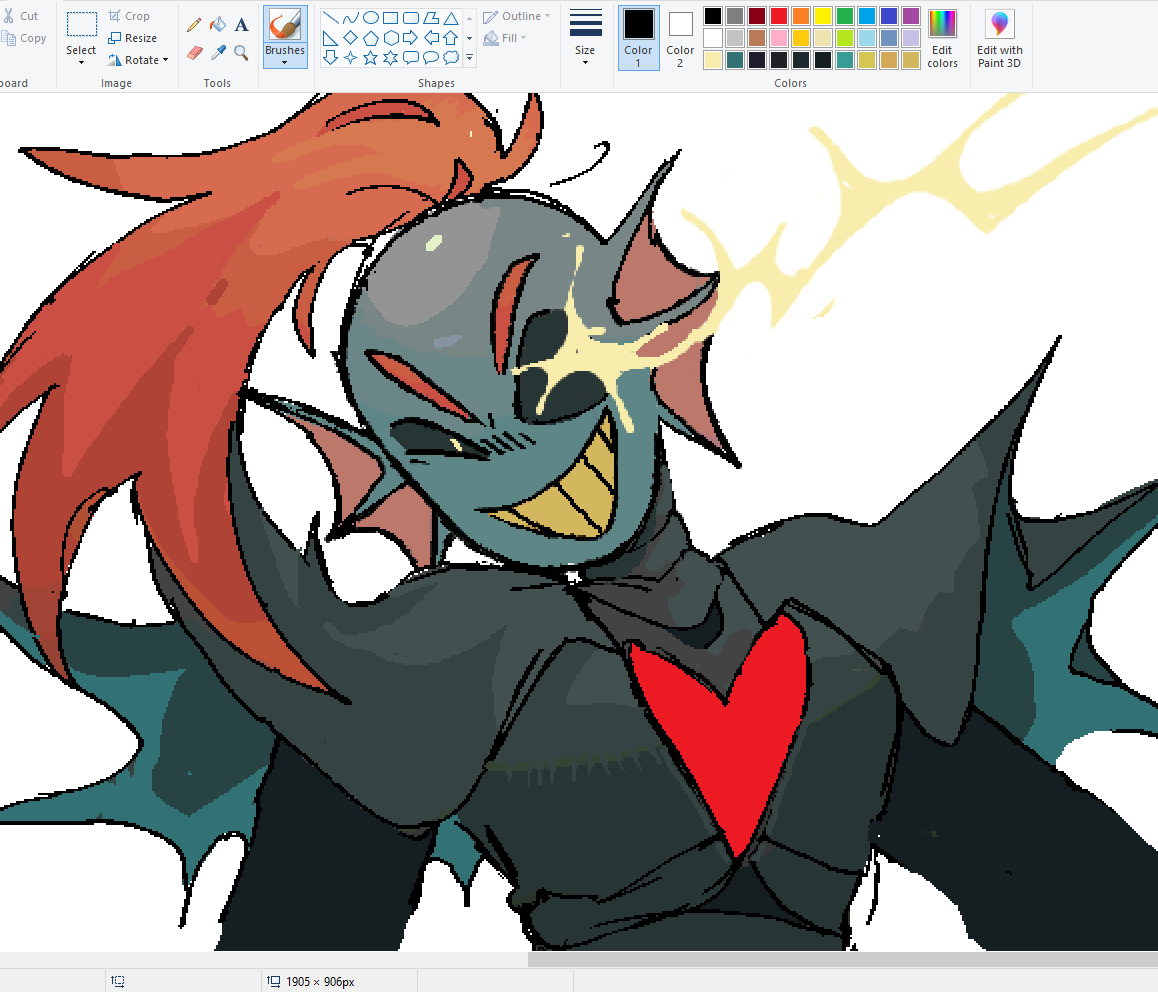Expand the full Shapes gallery
The image size is (1158, 992).
coord(470,58)
